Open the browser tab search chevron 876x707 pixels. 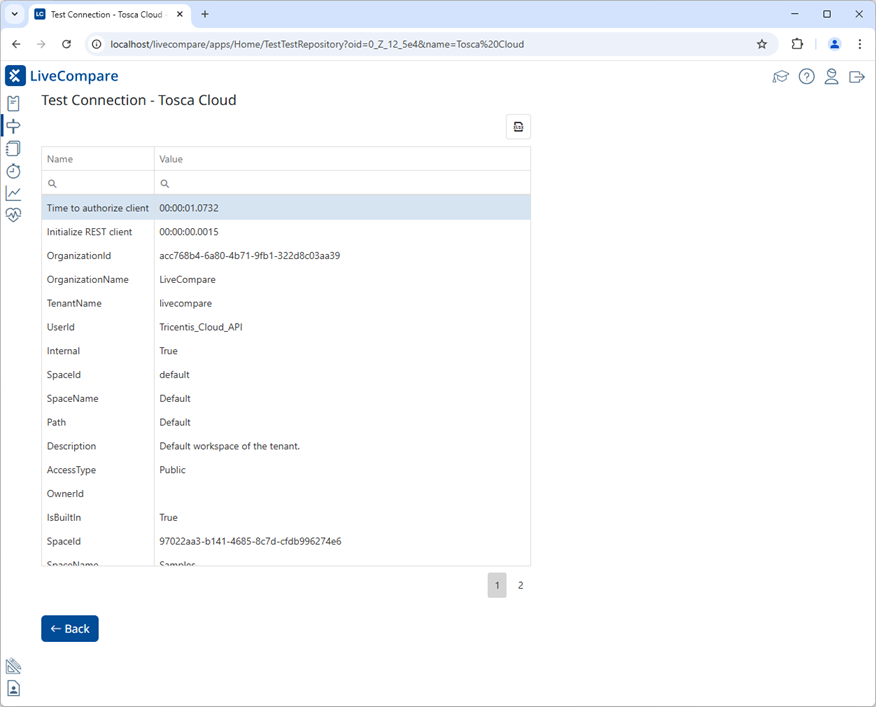tap(13, 14)
